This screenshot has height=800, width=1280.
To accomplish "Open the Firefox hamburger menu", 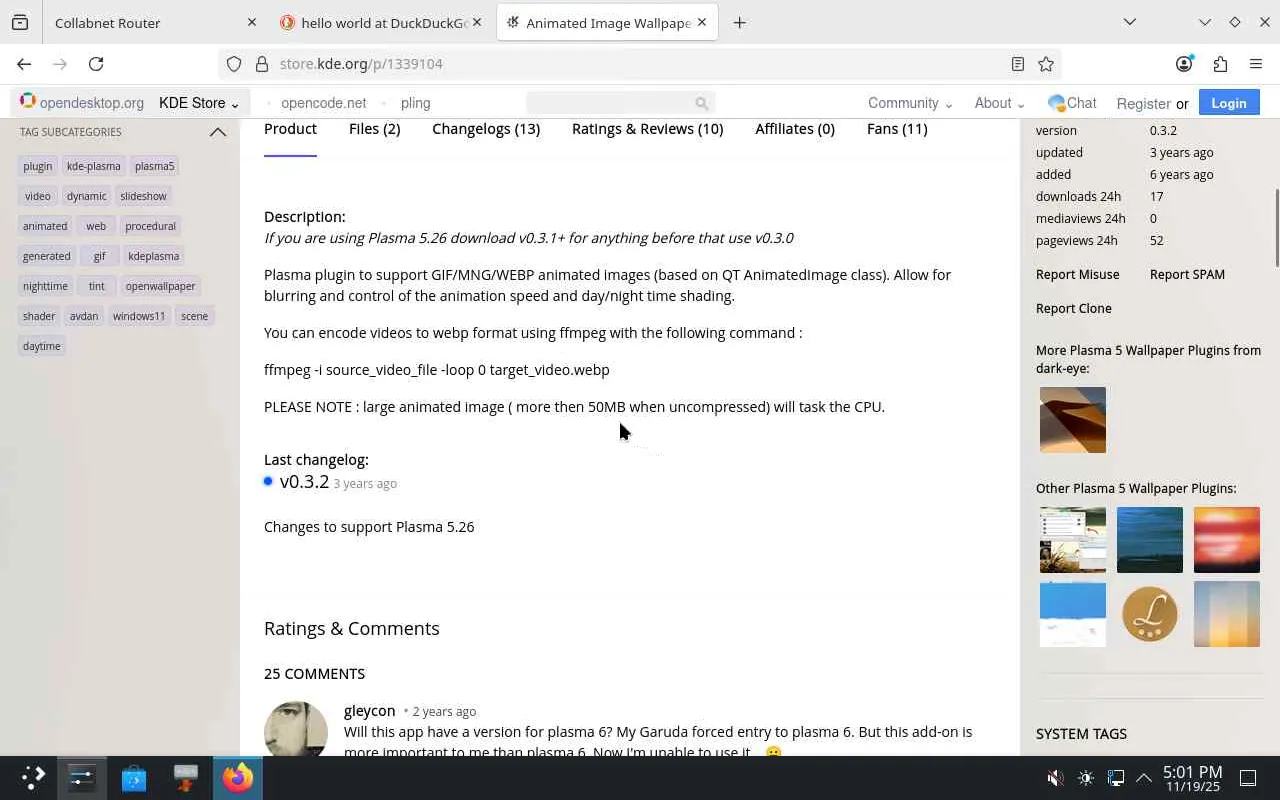I will (x=1256, y=64).
